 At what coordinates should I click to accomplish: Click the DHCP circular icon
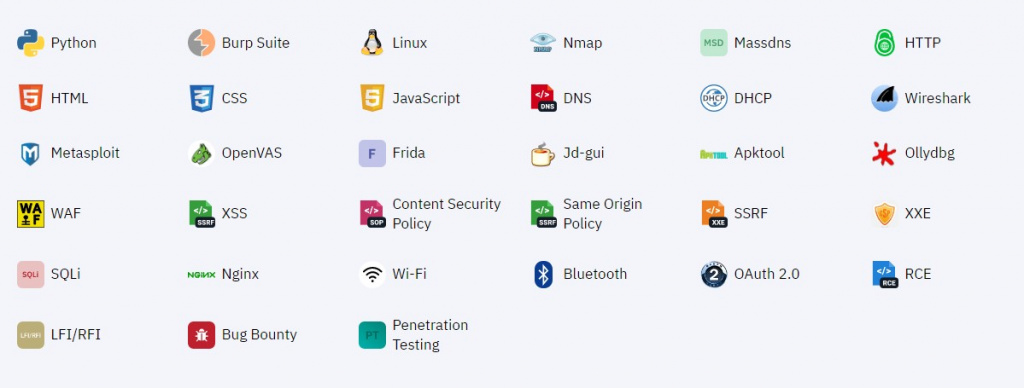(x=714, y=99)
